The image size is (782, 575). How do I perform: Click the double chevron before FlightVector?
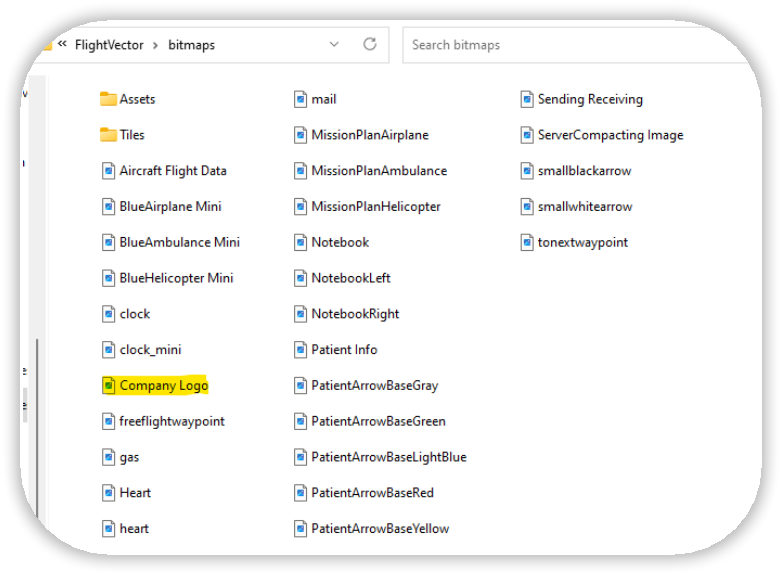pyautogui.click(x=62, y=45)
